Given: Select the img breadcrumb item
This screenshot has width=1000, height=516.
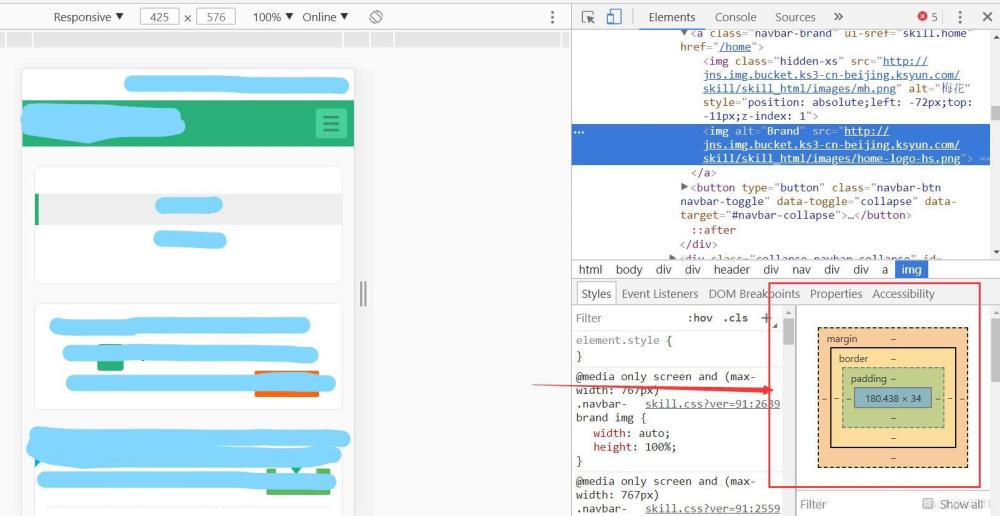Looking at the screenshot, I should (911, 270).
